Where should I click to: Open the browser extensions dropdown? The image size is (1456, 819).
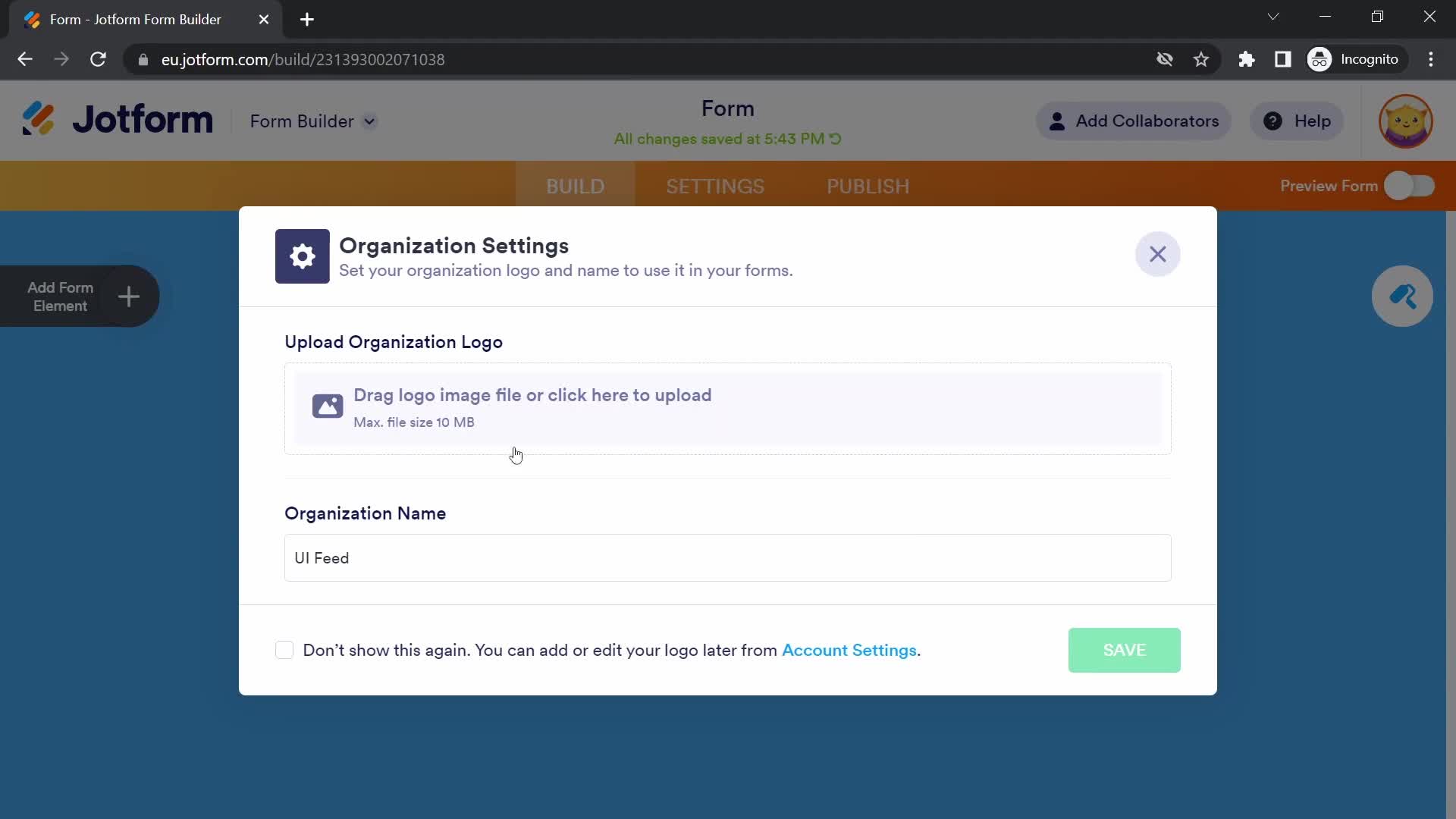(1247, 60)
